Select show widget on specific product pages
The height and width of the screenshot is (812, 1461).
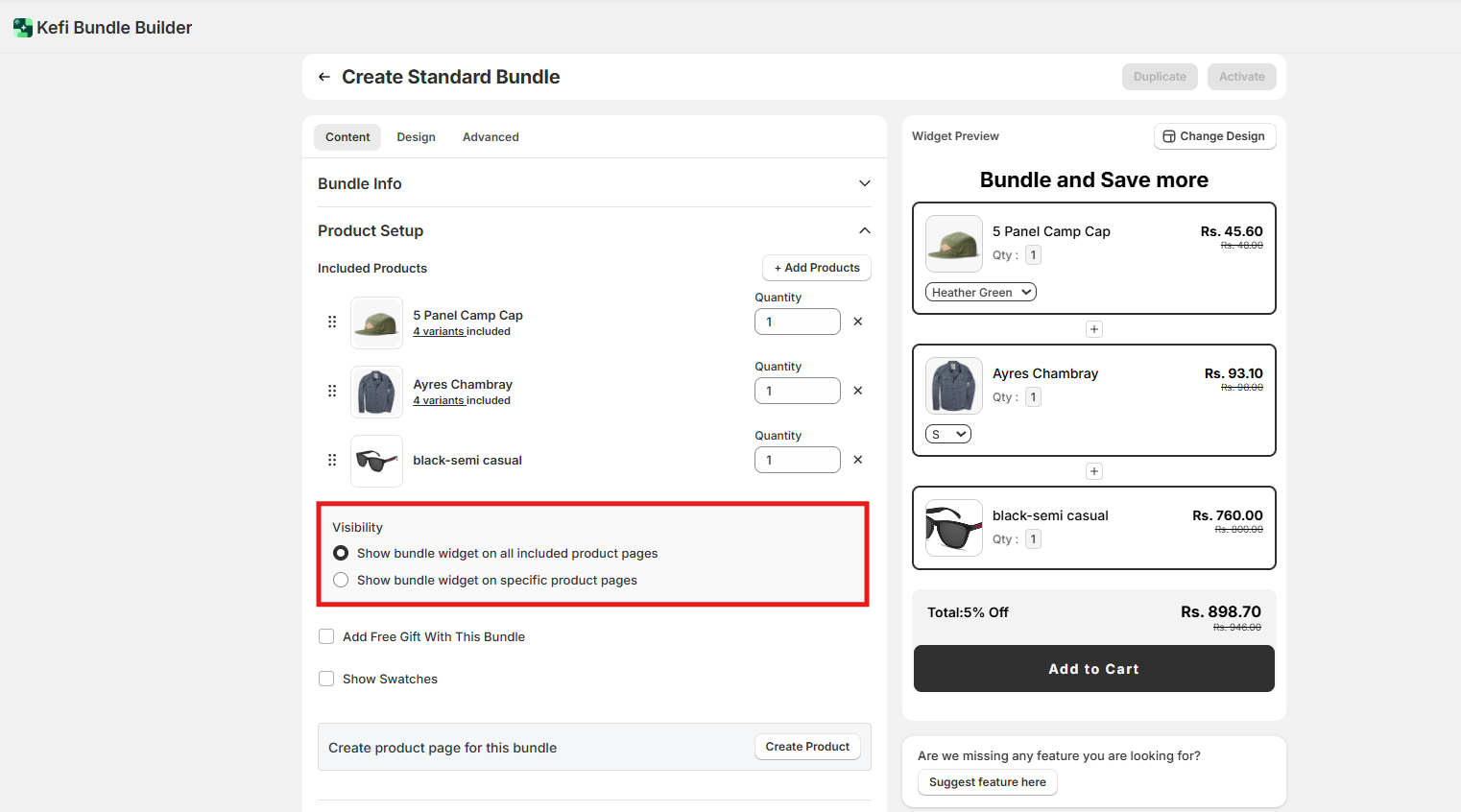[x=341, y=580]
